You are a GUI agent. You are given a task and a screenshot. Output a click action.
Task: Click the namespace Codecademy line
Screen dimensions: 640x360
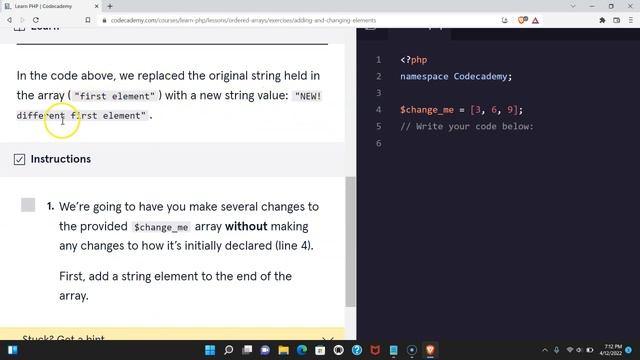click(x=456, y=76)
